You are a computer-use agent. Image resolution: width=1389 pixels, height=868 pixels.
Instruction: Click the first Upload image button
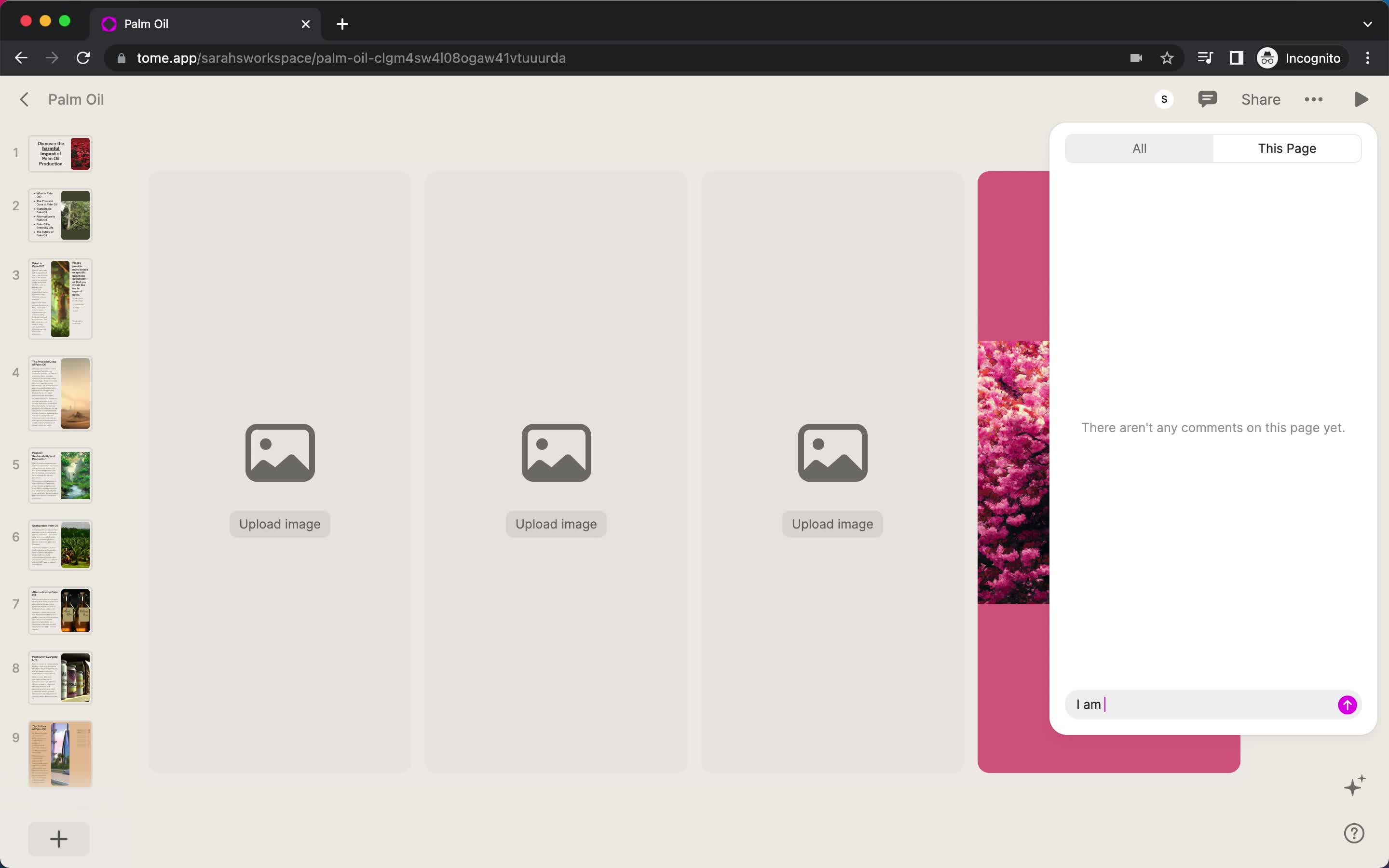tap(280, 524)
